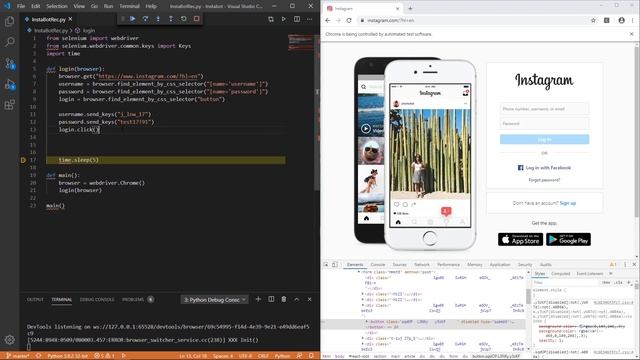Step over in debug toolbar
The width and height of the screenshot is (640, 360).
(x=145, y=19)
